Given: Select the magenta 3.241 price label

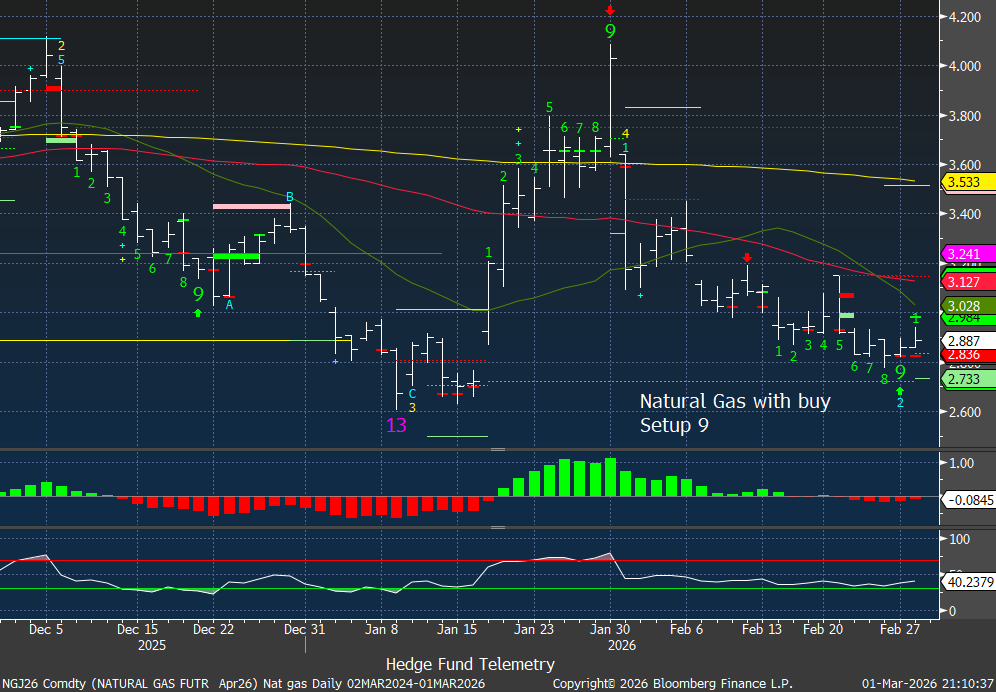Looking at the screenshot, I should 965,254.
